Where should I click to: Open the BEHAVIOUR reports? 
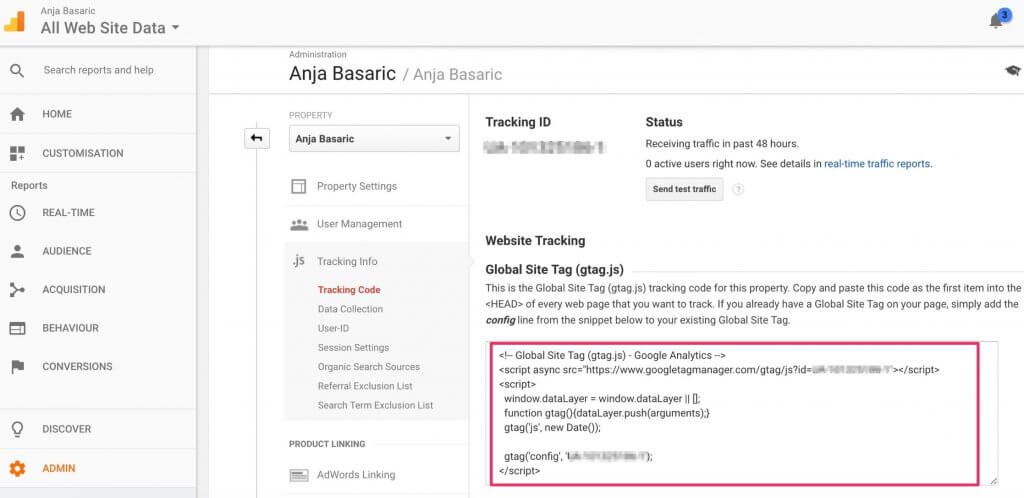(x=71, y=328)
